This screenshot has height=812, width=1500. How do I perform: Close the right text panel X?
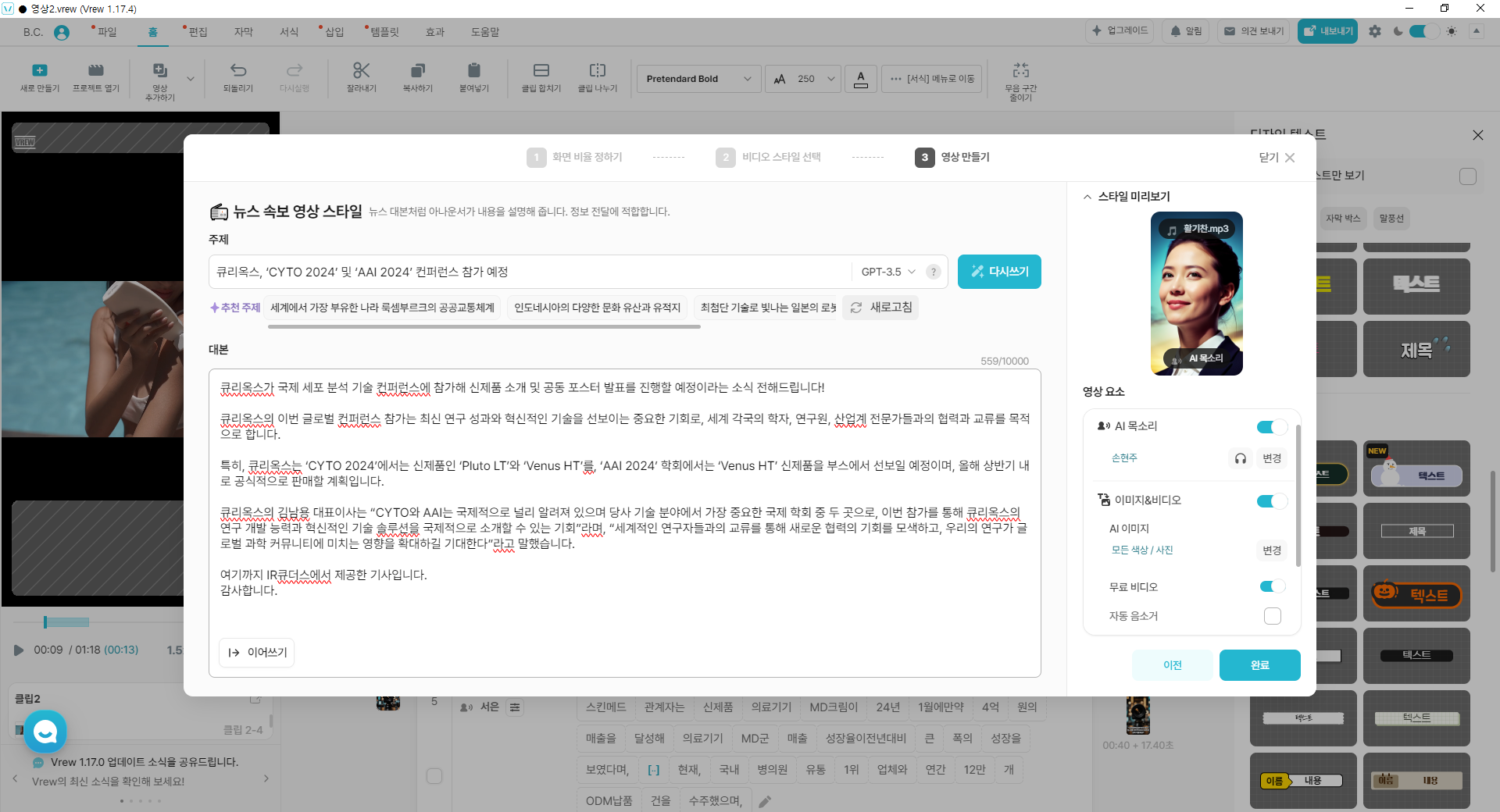(x=1478, y=135)
